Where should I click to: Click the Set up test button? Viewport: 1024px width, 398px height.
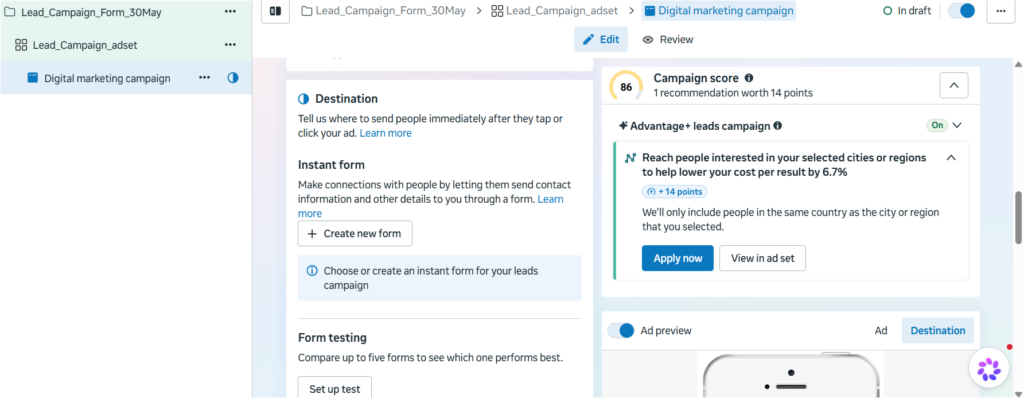tap(334, 388)
